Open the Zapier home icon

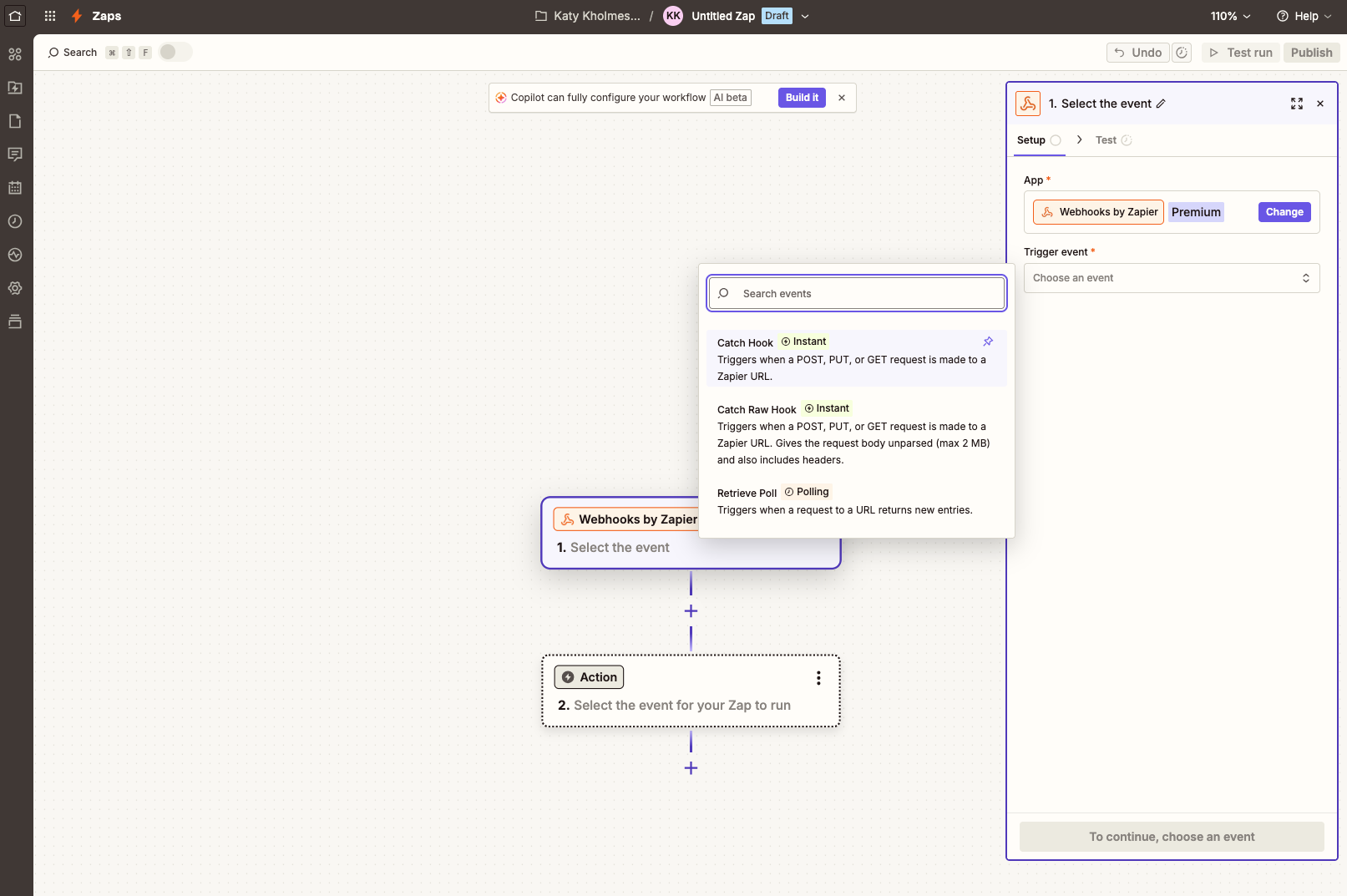[15, 16]
